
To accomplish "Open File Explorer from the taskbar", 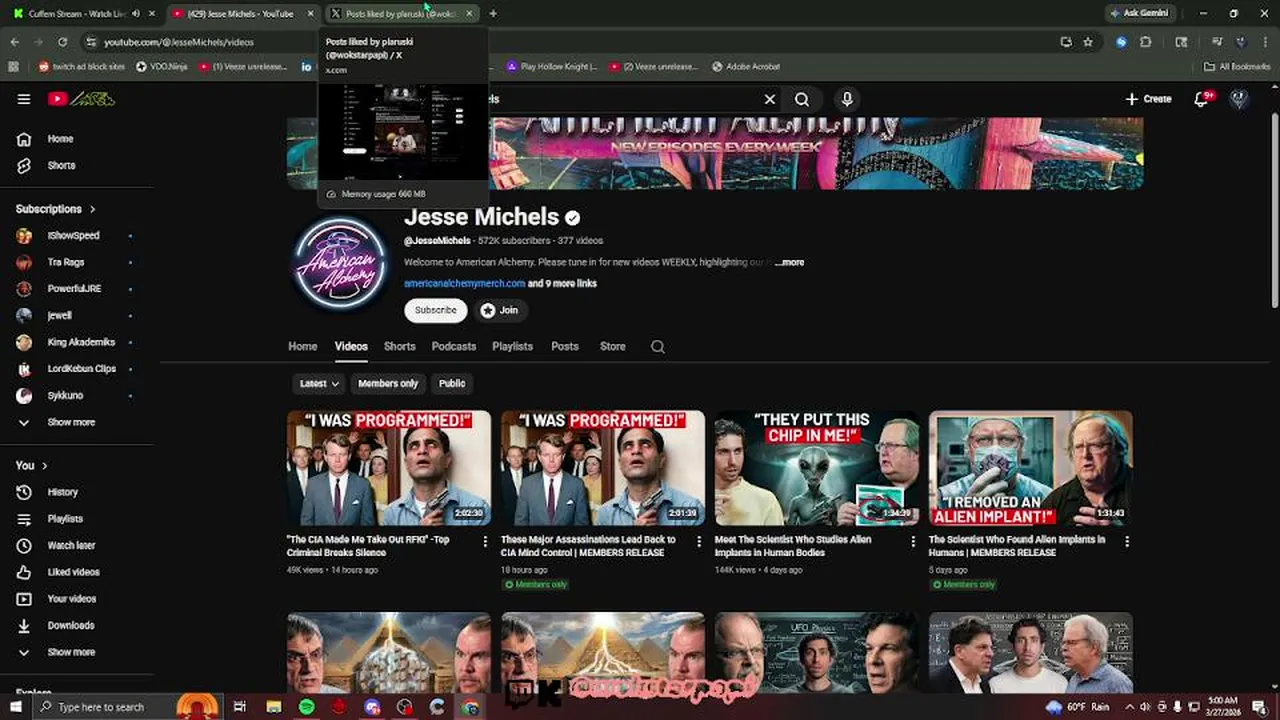I will 273,707.
